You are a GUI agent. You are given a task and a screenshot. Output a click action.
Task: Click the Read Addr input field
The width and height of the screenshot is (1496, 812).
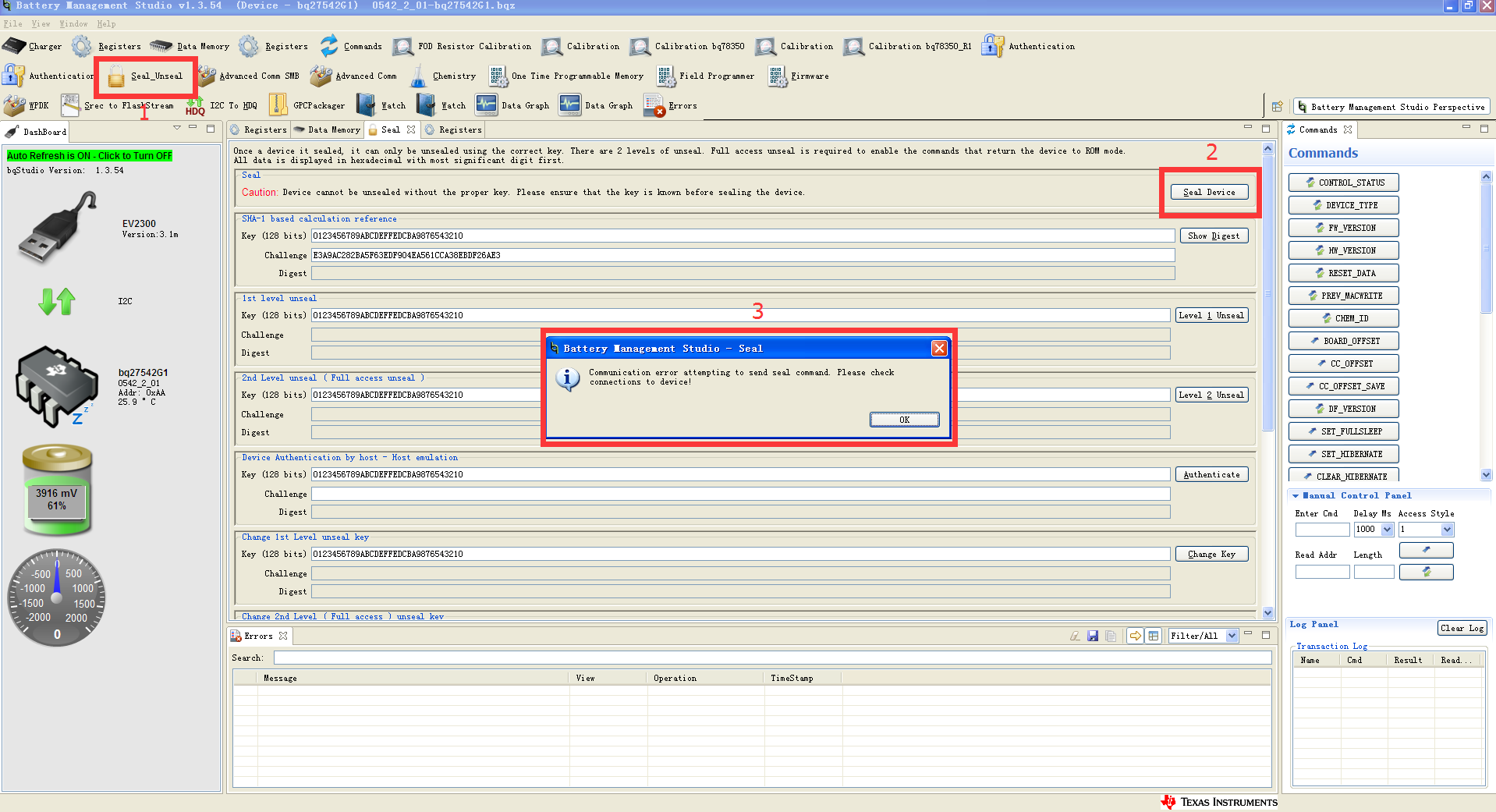click(x=1322, y=572)
